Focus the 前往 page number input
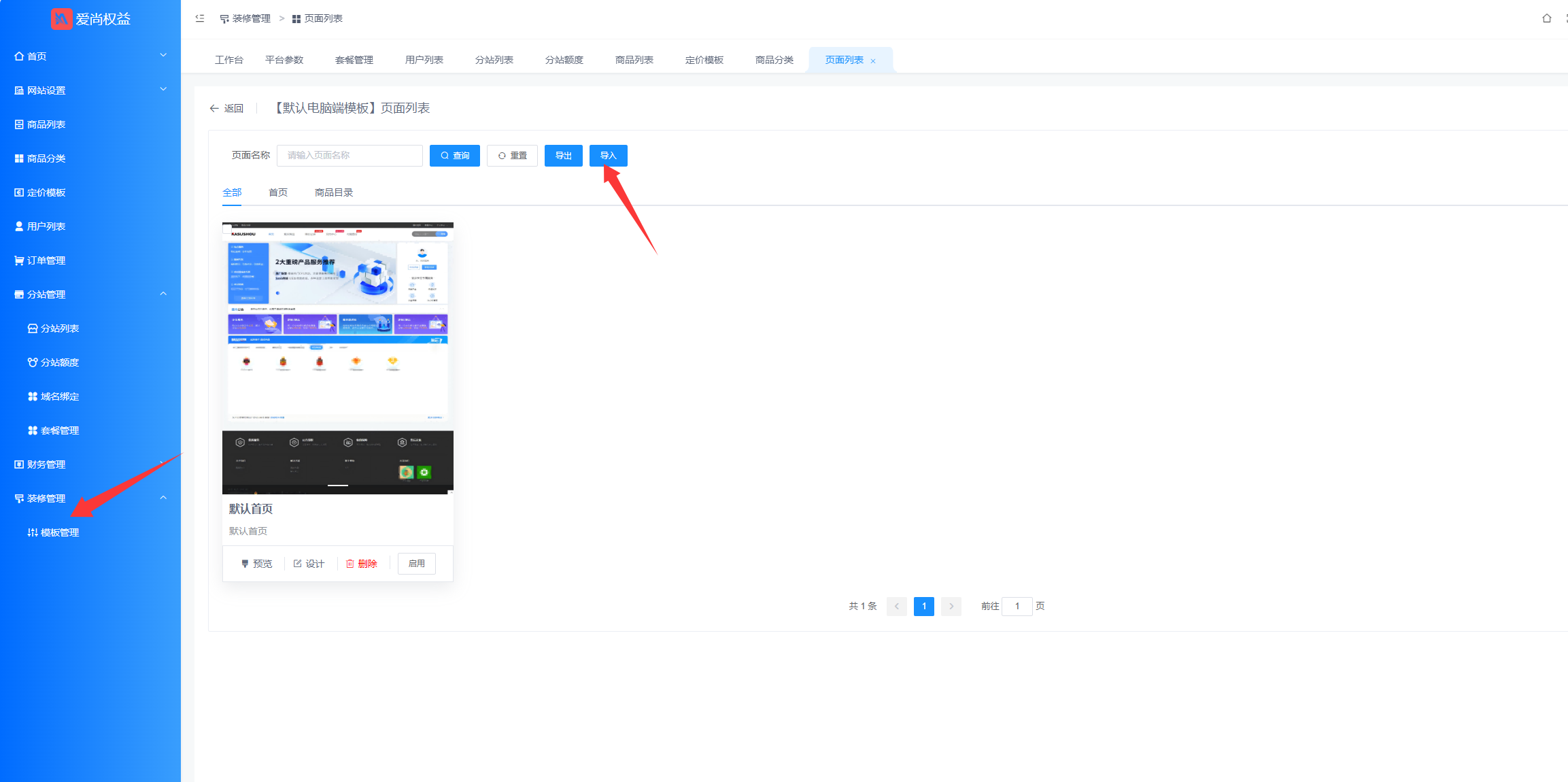The width and height of the screenshot is (1568, 782). click(1017, 606)
